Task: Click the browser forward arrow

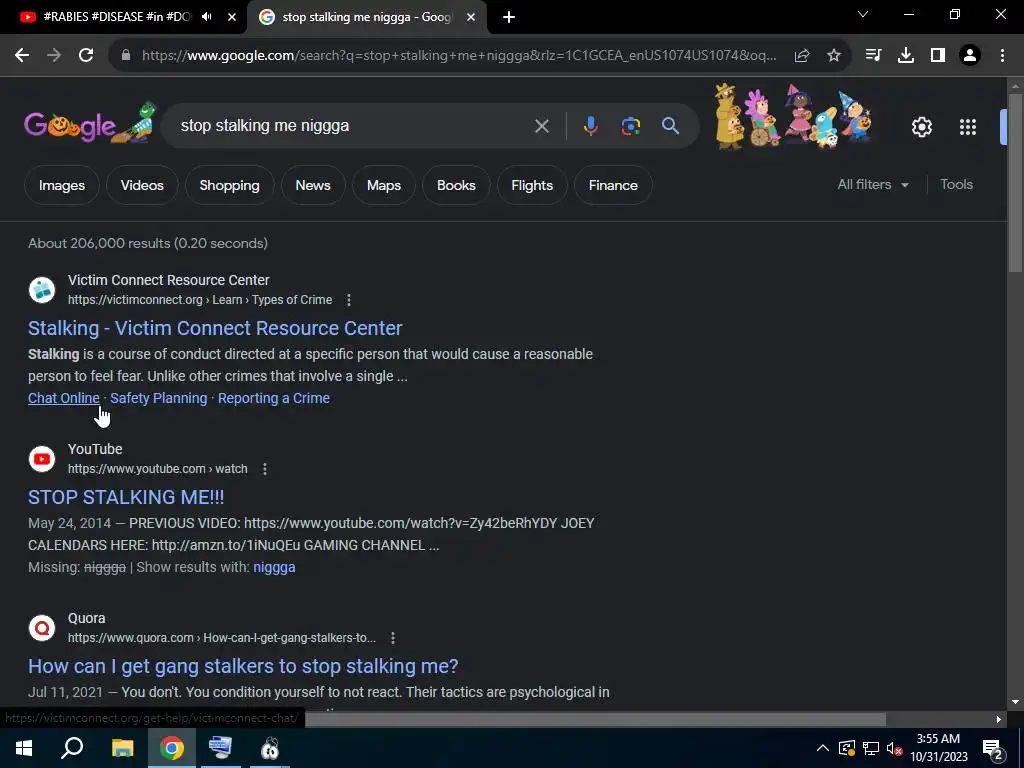Action: tap(54, 56)
